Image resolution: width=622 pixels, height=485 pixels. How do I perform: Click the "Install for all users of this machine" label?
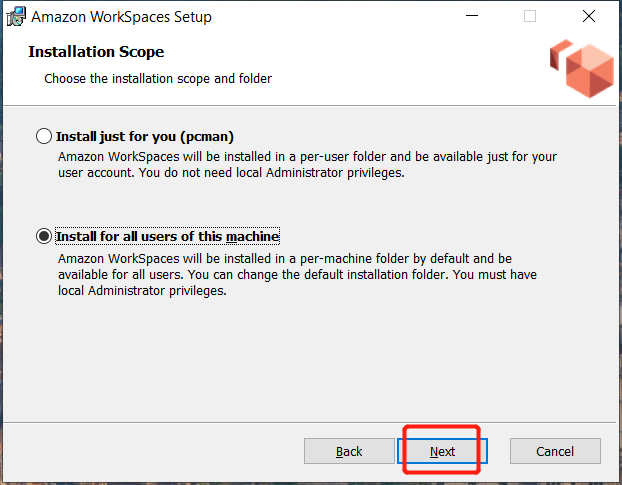[x=167, y=237]
